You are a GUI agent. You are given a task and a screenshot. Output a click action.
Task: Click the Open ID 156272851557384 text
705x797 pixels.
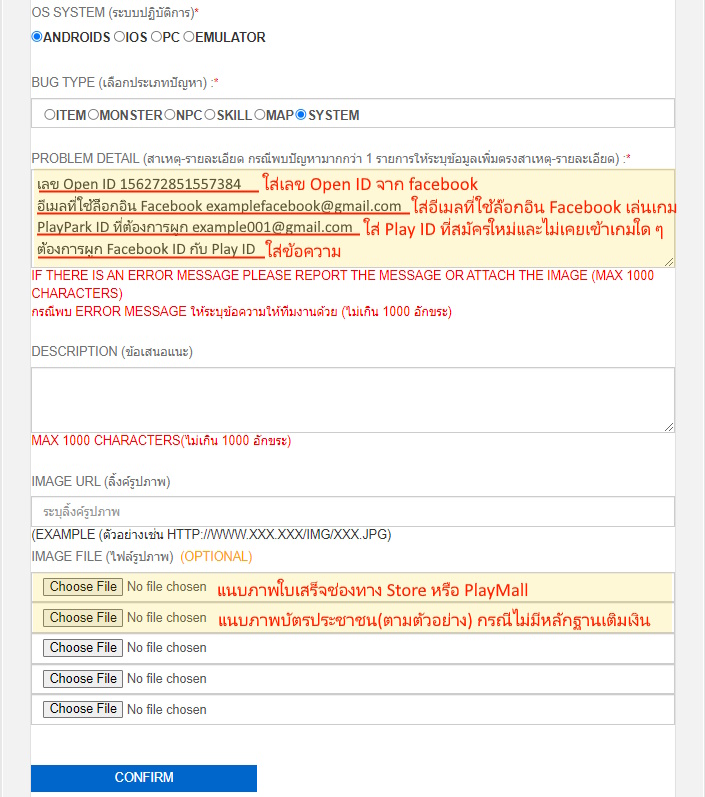[139, 184]
